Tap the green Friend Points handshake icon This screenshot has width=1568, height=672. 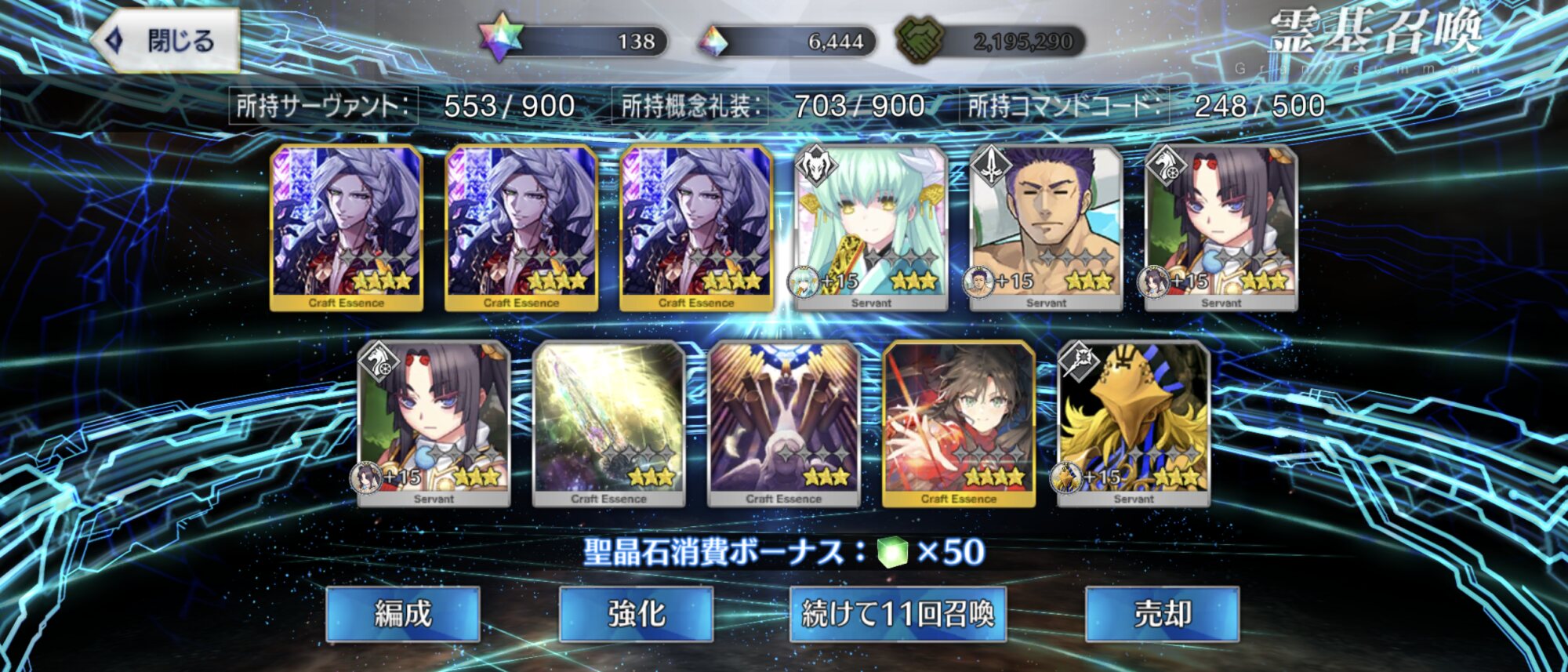[920, 41]
